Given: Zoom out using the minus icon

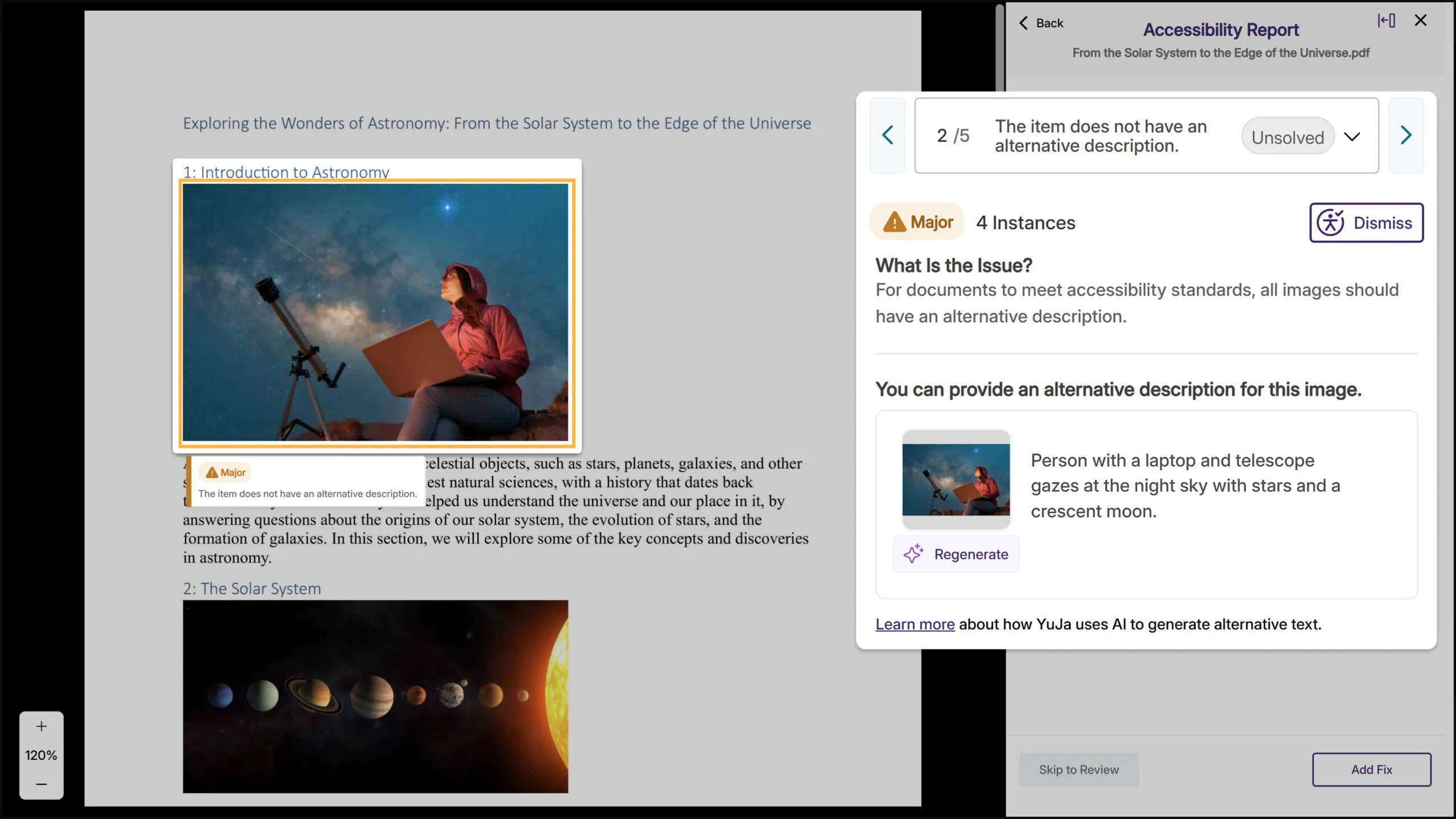Looking at the screenshot, I should tap(41, 783).
